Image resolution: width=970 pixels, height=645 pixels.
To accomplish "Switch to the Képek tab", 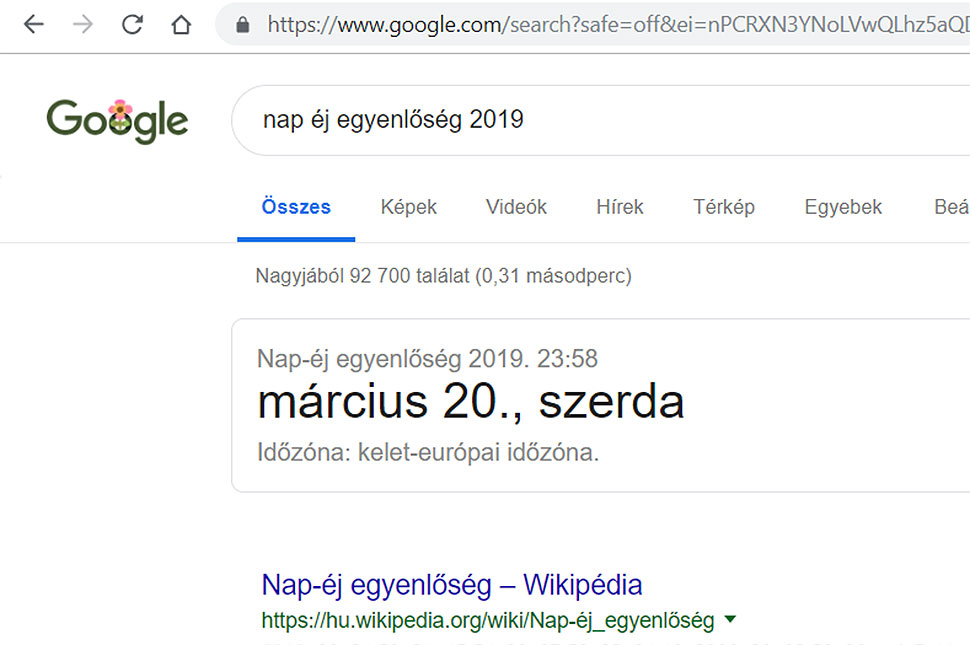I will 409,207.
